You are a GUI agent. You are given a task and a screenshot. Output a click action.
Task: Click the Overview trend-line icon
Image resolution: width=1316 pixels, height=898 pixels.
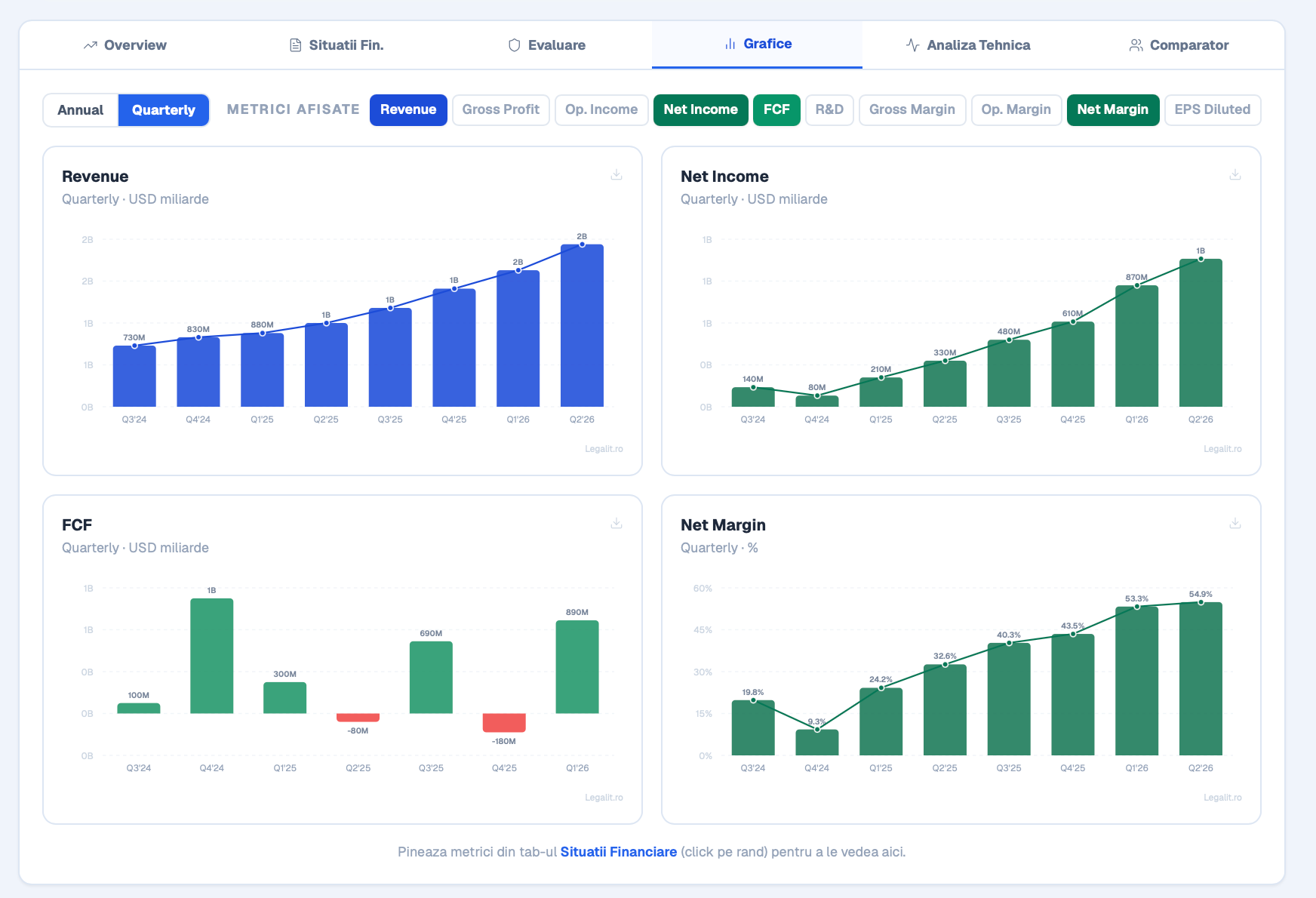(x=91, y=45)
